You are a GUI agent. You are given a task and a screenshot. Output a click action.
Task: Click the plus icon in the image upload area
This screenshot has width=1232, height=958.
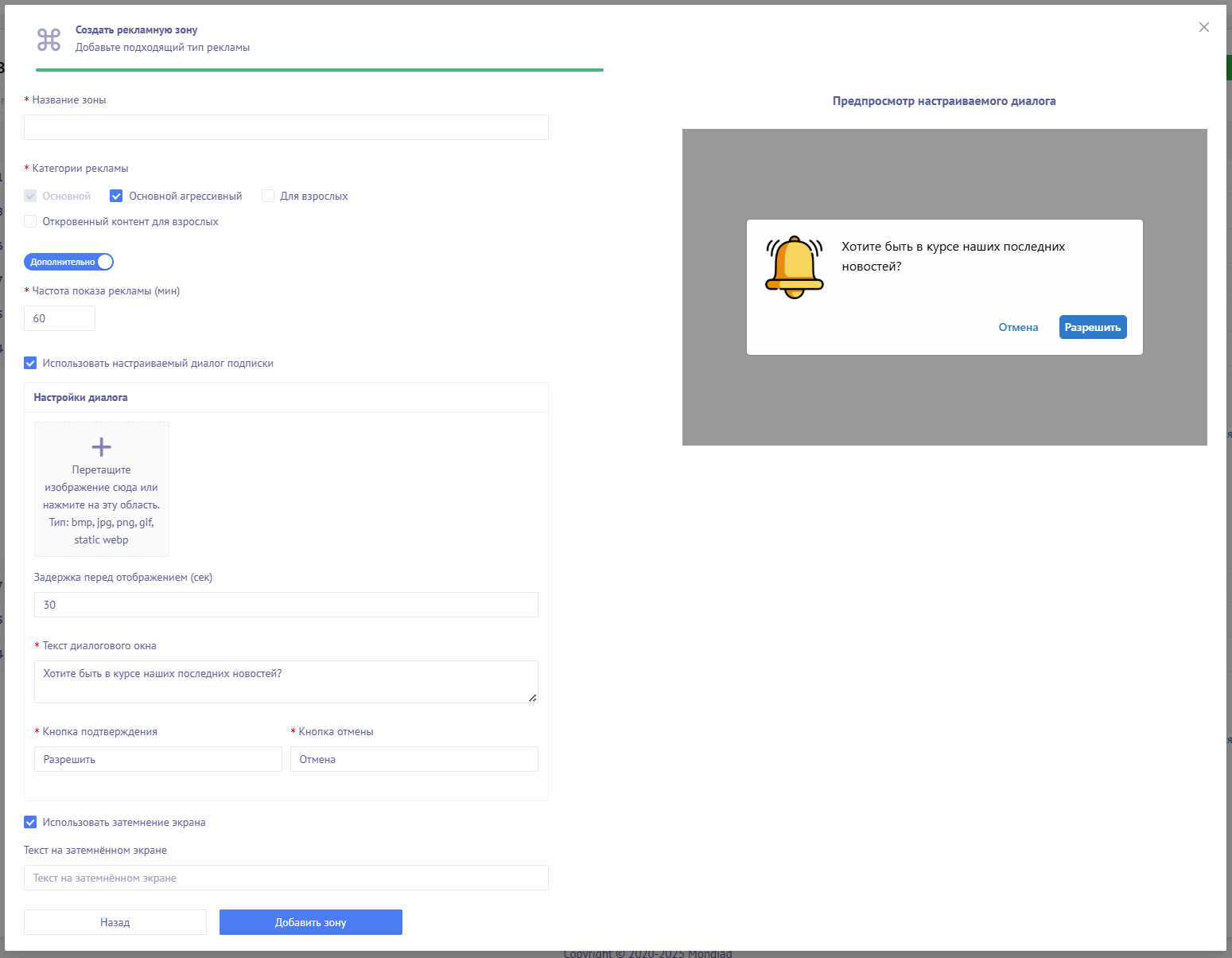pos(102,446)
